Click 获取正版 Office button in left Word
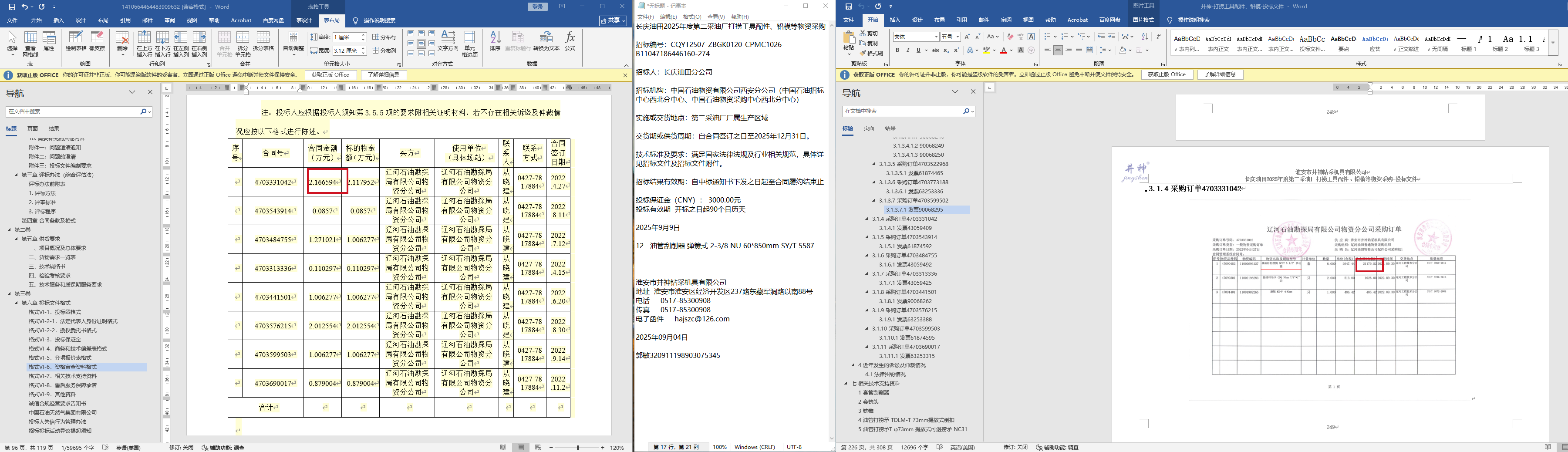This screenshot has height=452, width=1568. 330,75
